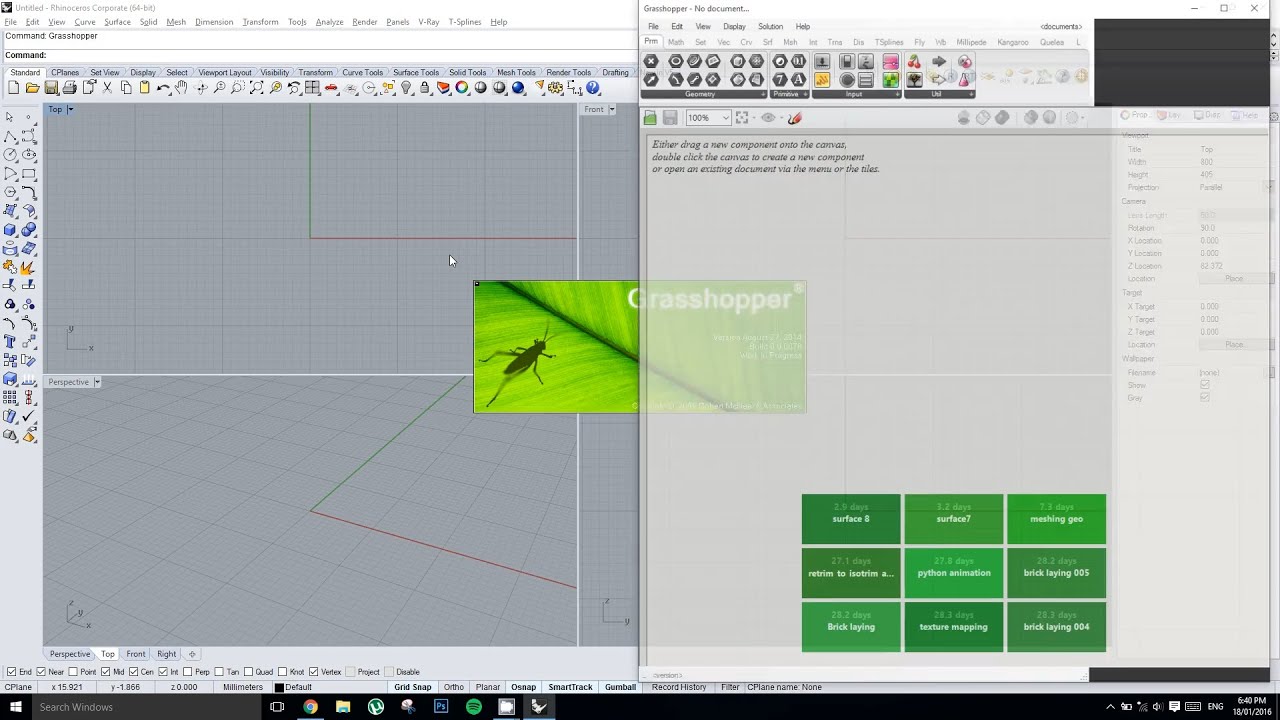
Task: Expand the Primitive group plus button
Action: pyautogui.click(x=806, y=94)
